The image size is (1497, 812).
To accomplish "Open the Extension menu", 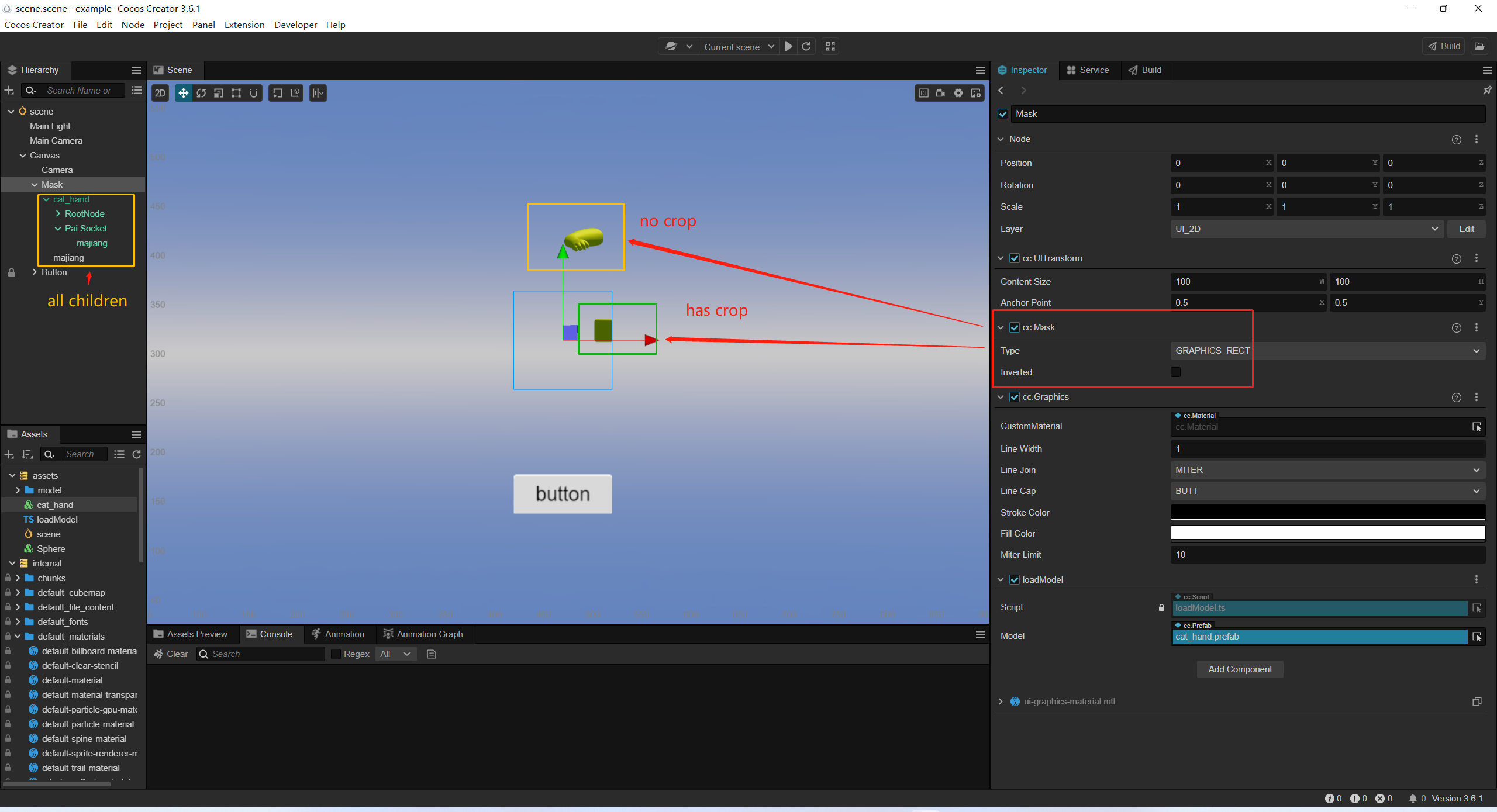I will point(244,25).
